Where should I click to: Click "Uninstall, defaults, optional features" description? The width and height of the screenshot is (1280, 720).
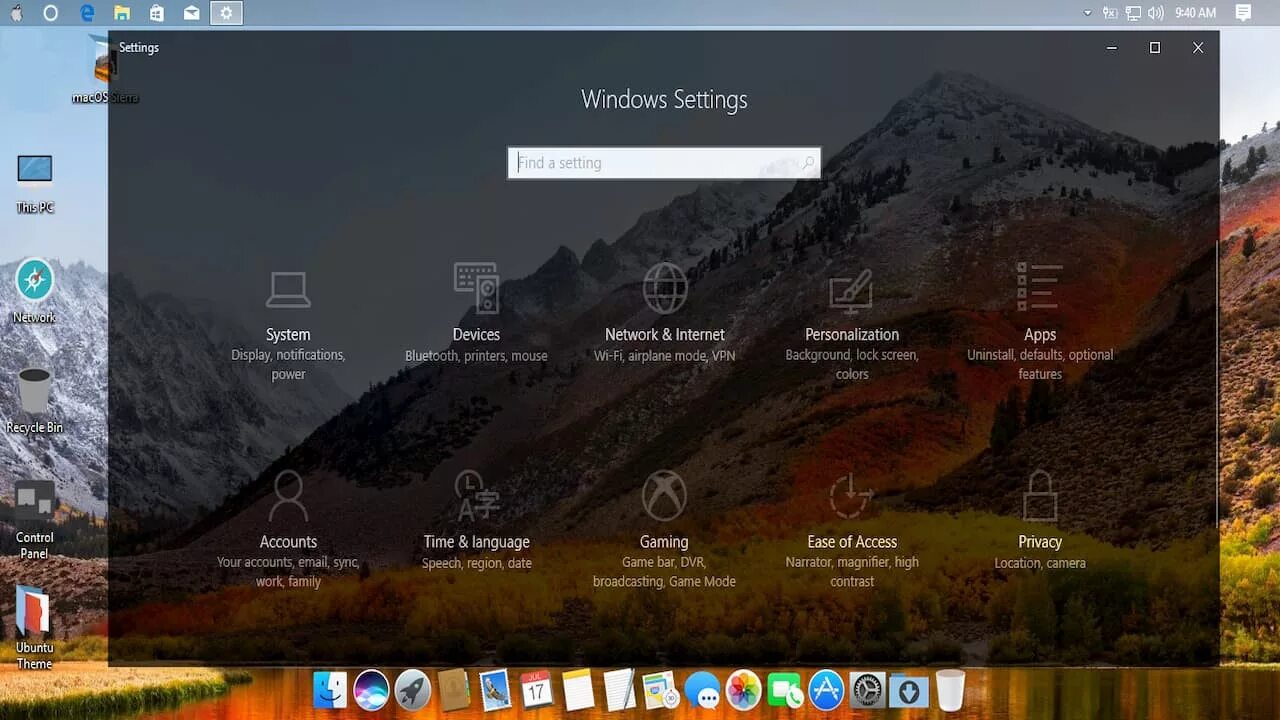coord(1040,364)
